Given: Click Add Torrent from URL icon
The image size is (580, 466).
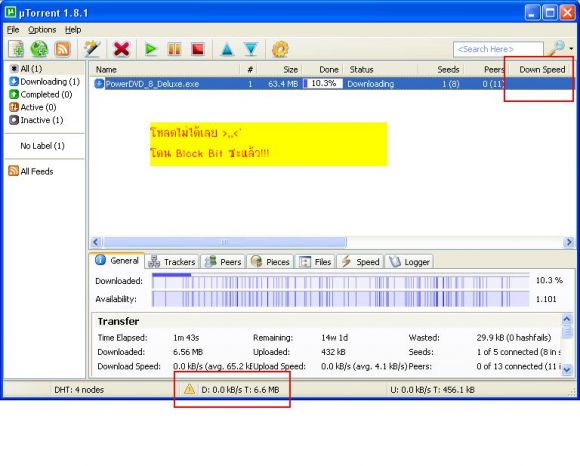Looking at the screenshot, I should (x=39, y=49).
